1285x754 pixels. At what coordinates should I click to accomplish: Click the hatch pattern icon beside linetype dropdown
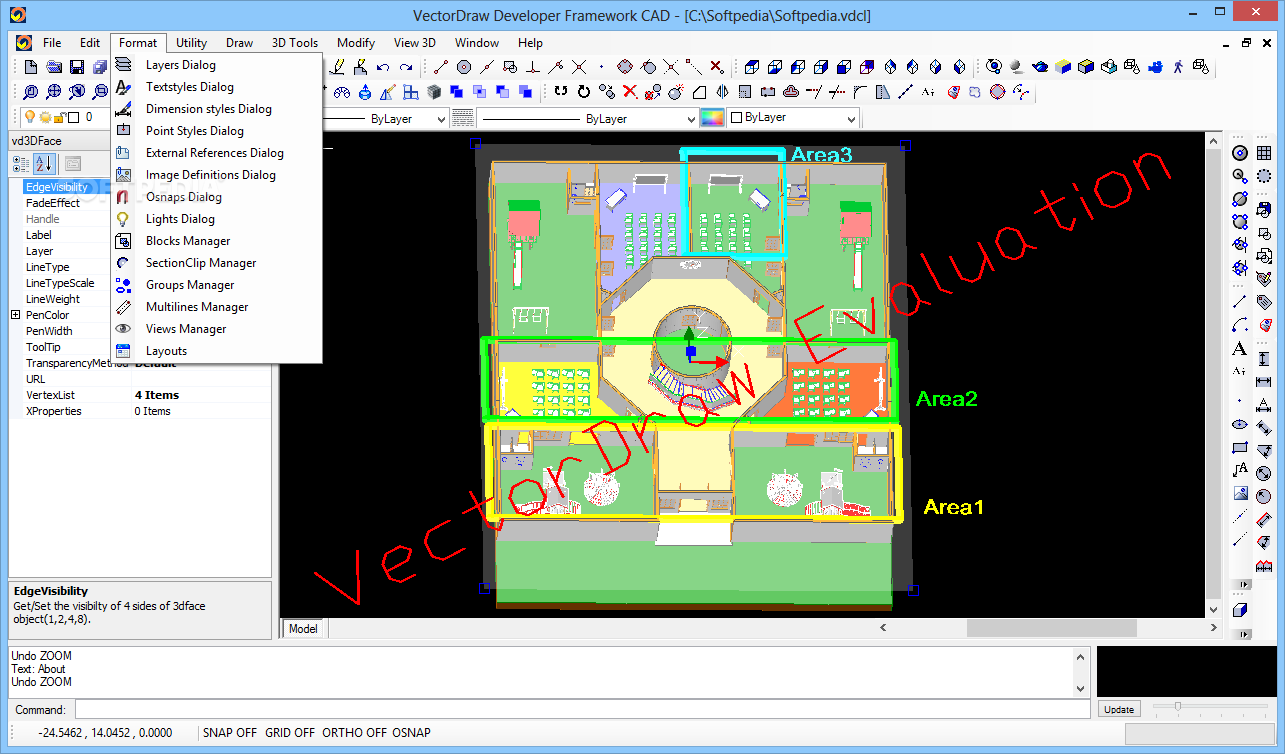tap(462, 118)
